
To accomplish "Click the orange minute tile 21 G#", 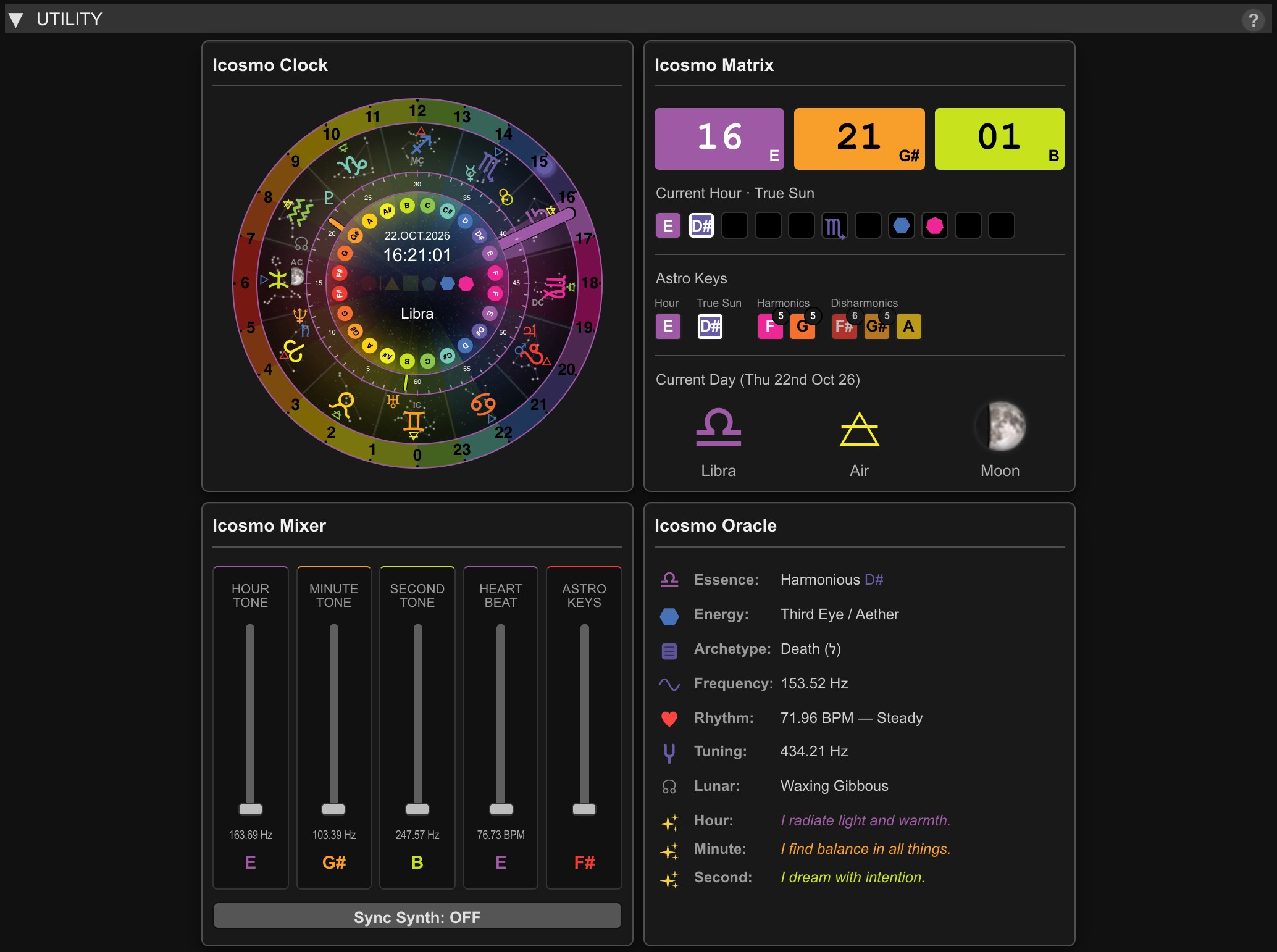I will (x=860, y=139).
